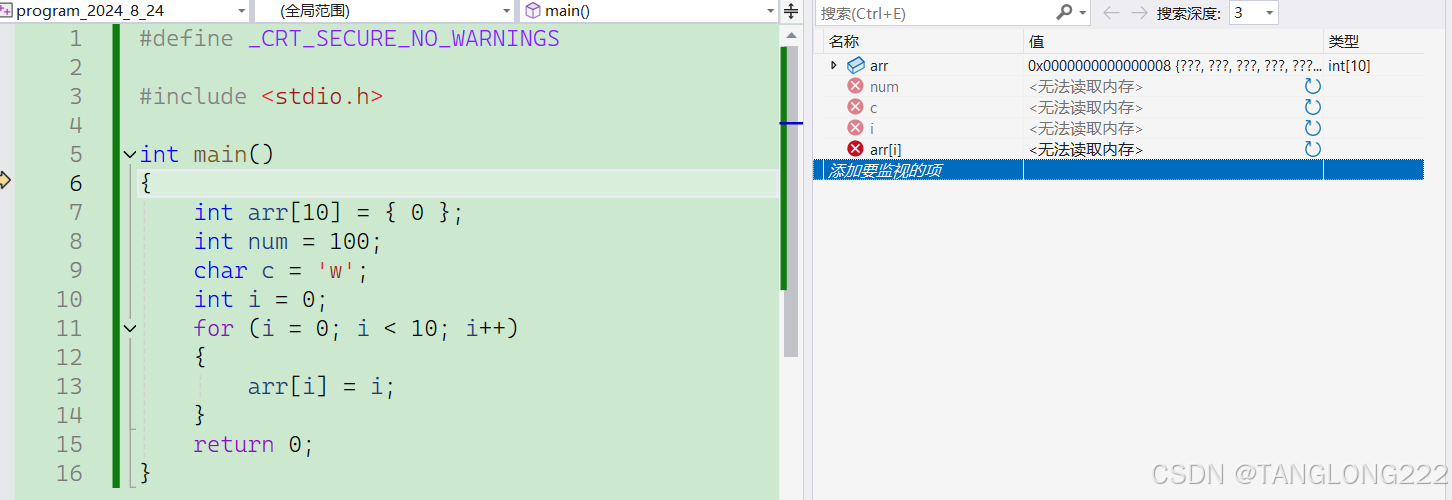Viewport: 1452px width, 500px height.
Task: Click the error icon beside i
Action: 855,128
